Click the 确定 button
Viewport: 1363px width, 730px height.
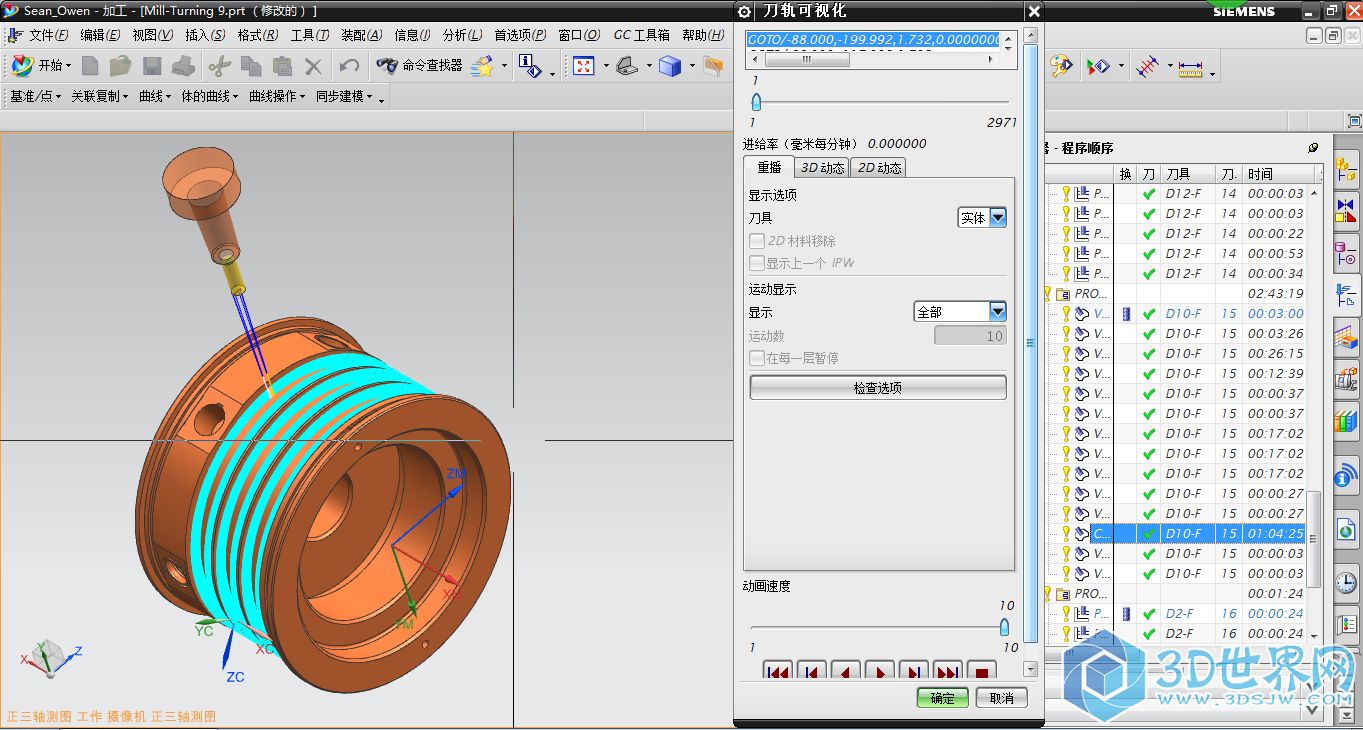click(x=942, y=698)
